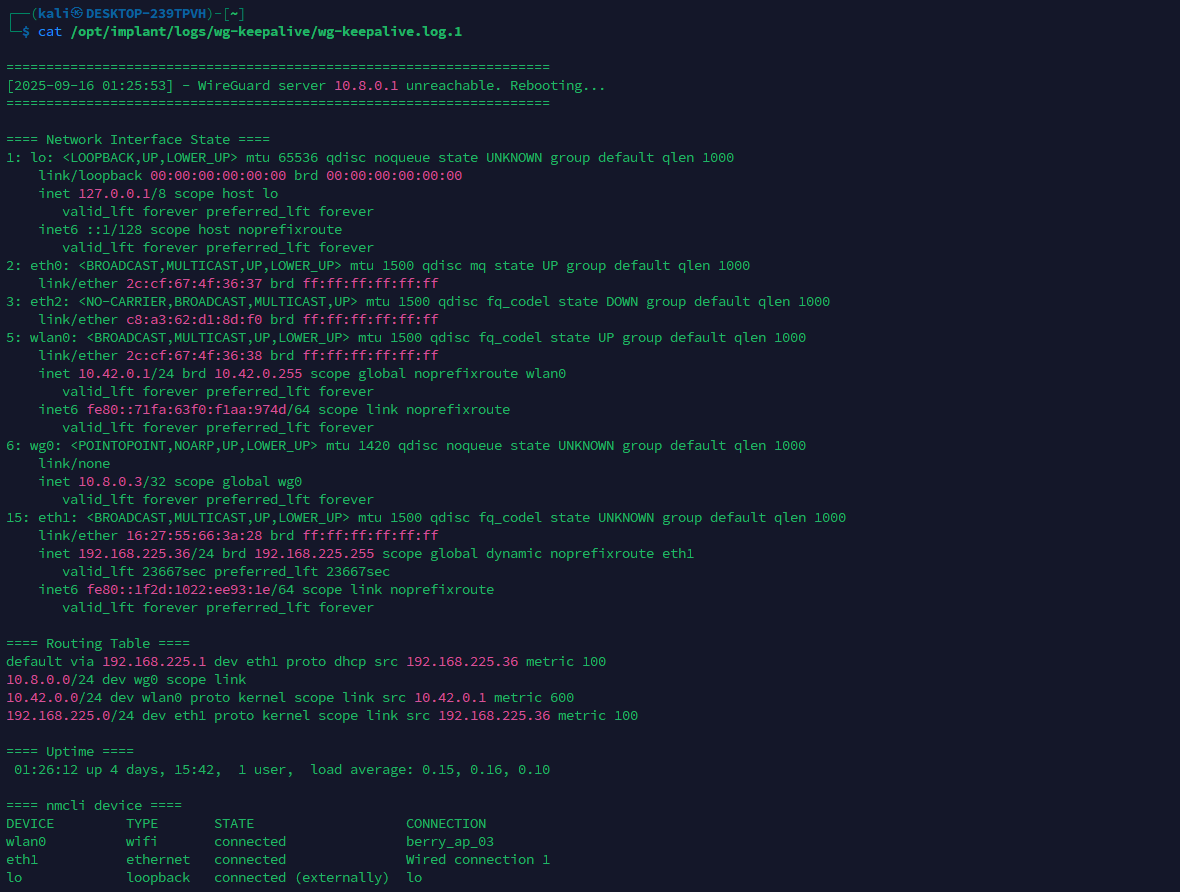Click the WireGuard server IP 10.8.0.1
Screen dimensions: 1180x892
[366, 86]
